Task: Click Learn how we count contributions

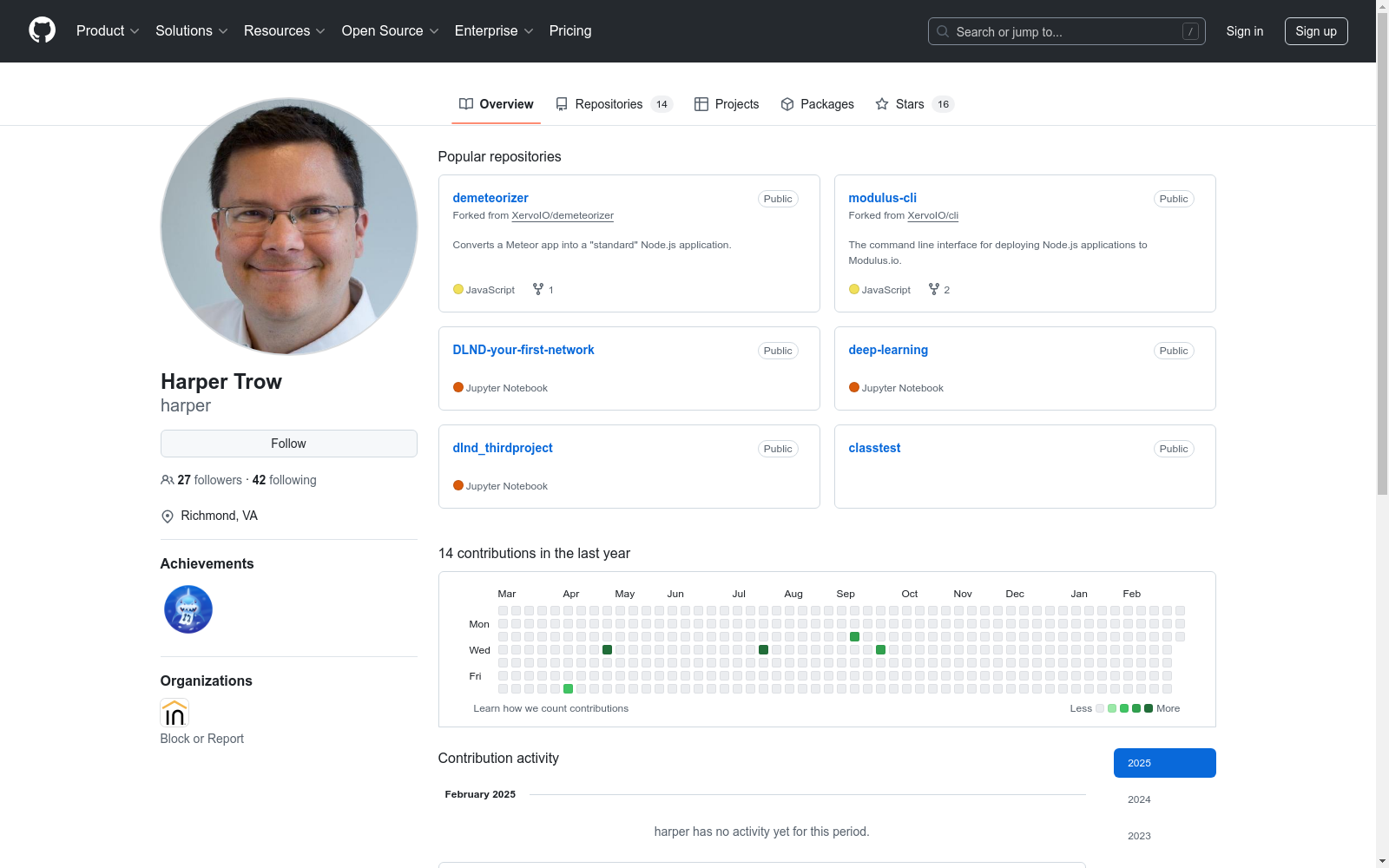Action: (551, 708)
